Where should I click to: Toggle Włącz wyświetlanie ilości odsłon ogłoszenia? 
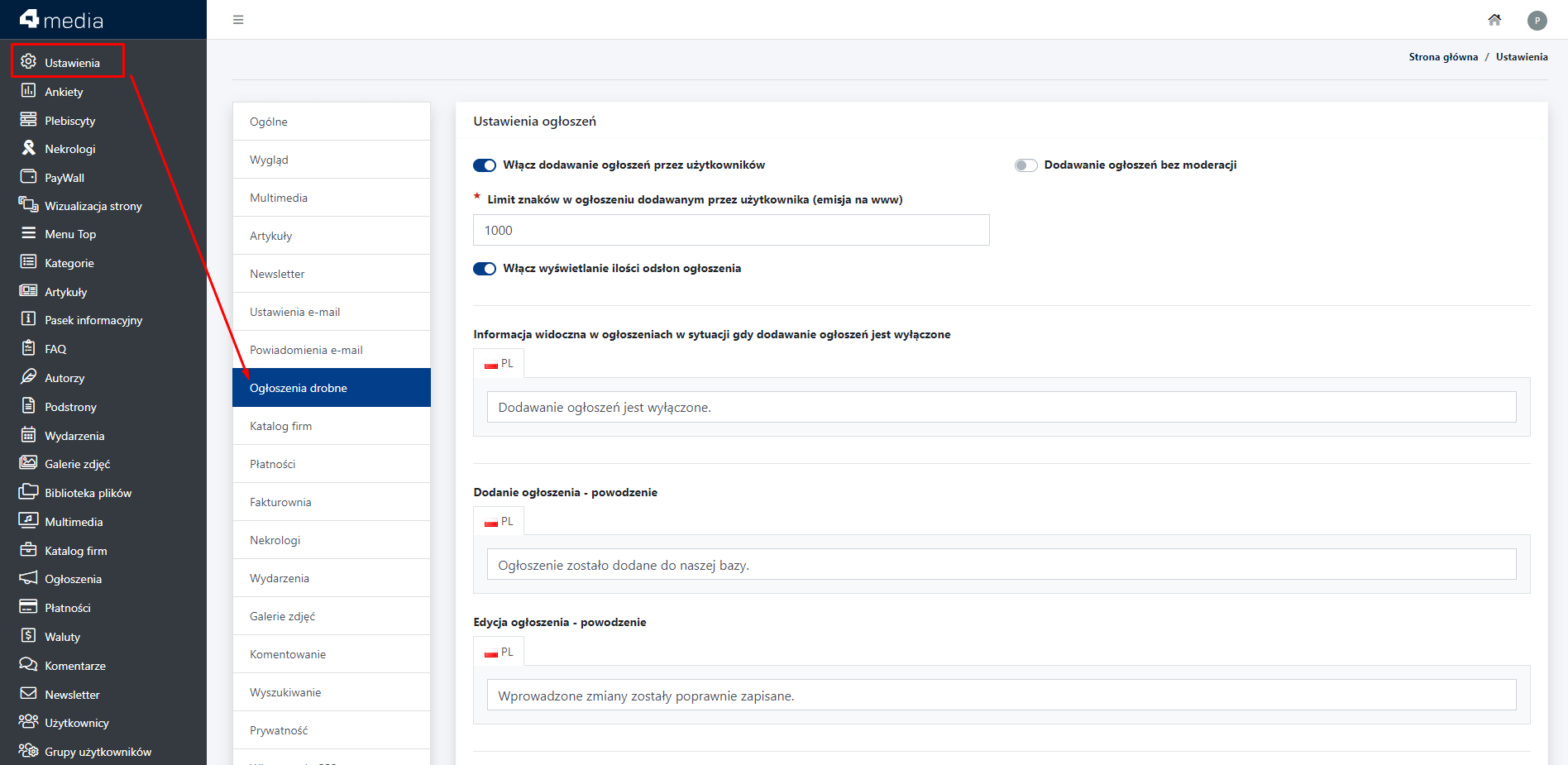pyautogui.click(x=485, y=269)
